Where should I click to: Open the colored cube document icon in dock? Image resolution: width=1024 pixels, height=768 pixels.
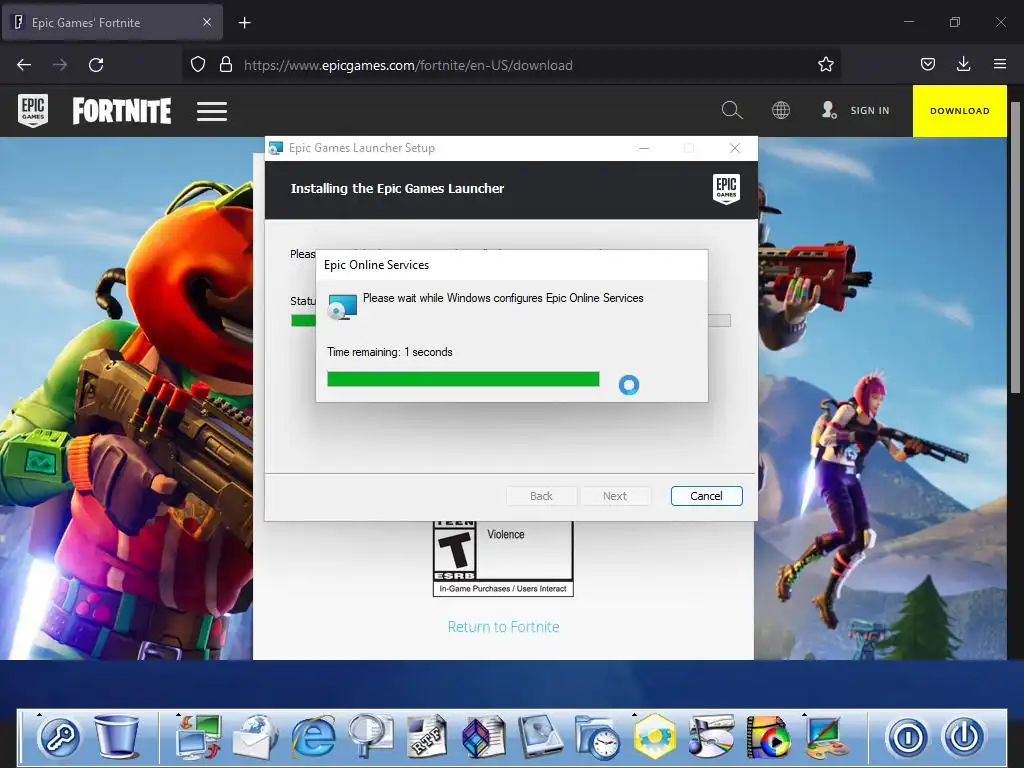click(483, 737)
